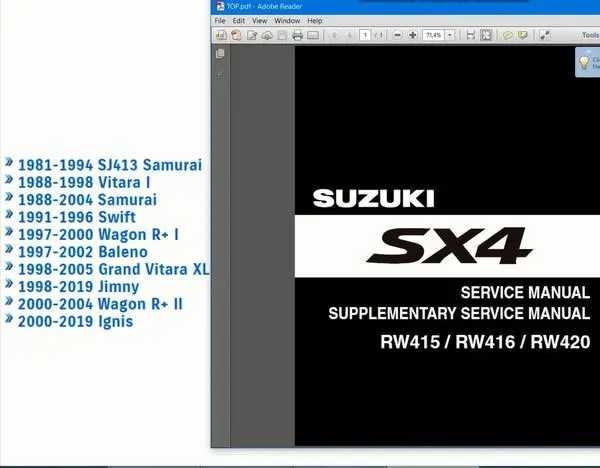Image resolution: width=600 pixels, height=468 pixels.
Task: Click the cloud save toolbar icon
Action: point(267,35)
